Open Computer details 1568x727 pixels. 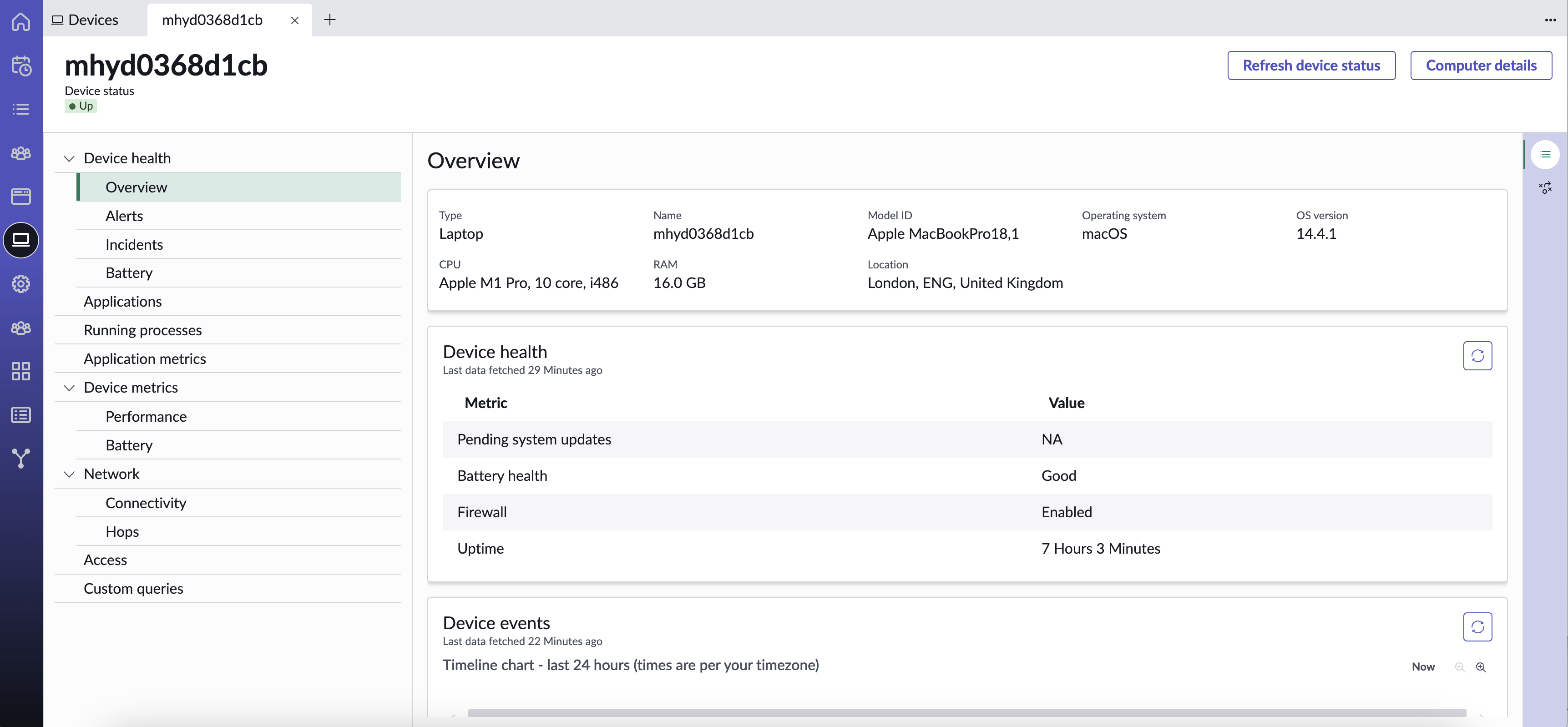(1481, 65)
